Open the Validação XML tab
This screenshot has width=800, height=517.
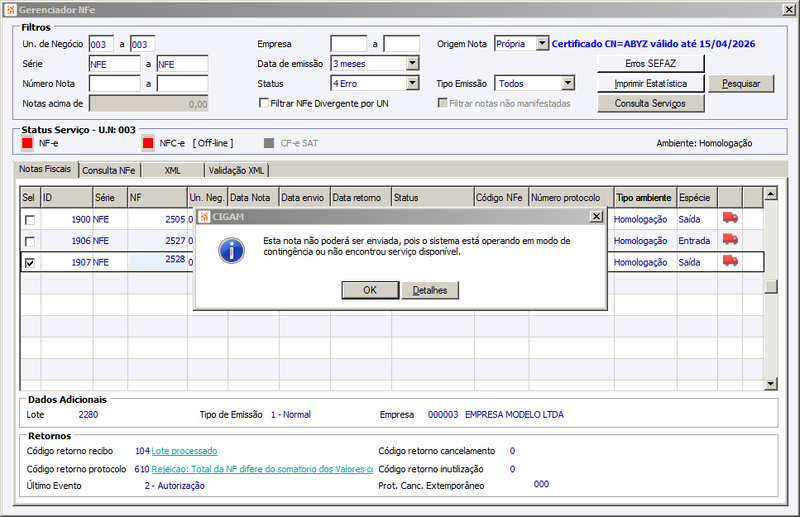(x=236, y=170)
